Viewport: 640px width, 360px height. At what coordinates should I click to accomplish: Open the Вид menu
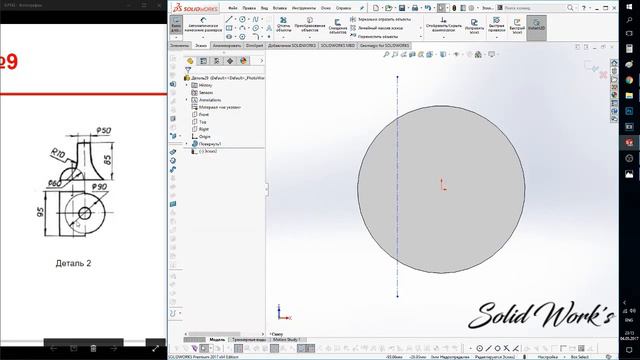click(264, 8)
